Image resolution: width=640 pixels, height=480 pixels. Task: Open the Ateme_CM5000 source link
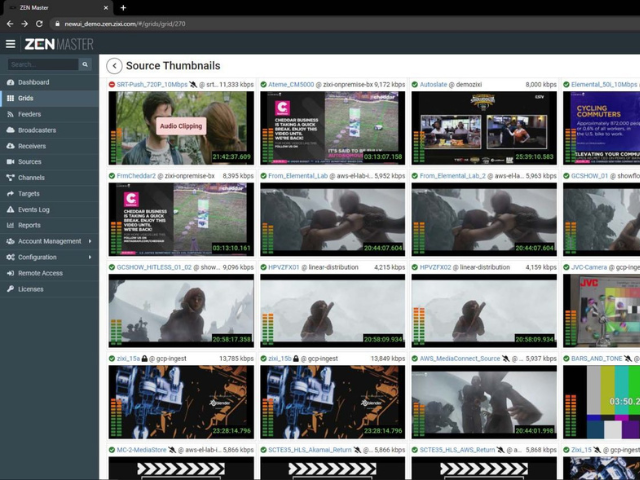[x=291, y=84]
